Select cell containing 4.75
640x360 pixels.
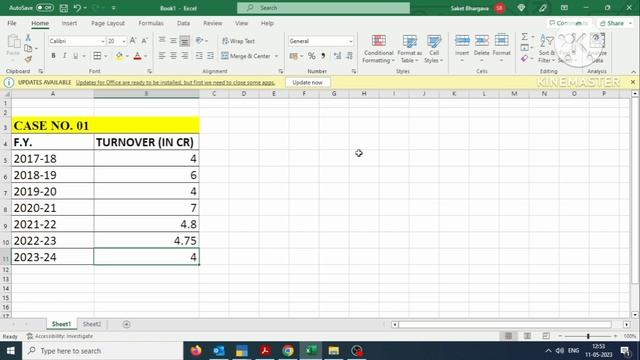point(147,240)
